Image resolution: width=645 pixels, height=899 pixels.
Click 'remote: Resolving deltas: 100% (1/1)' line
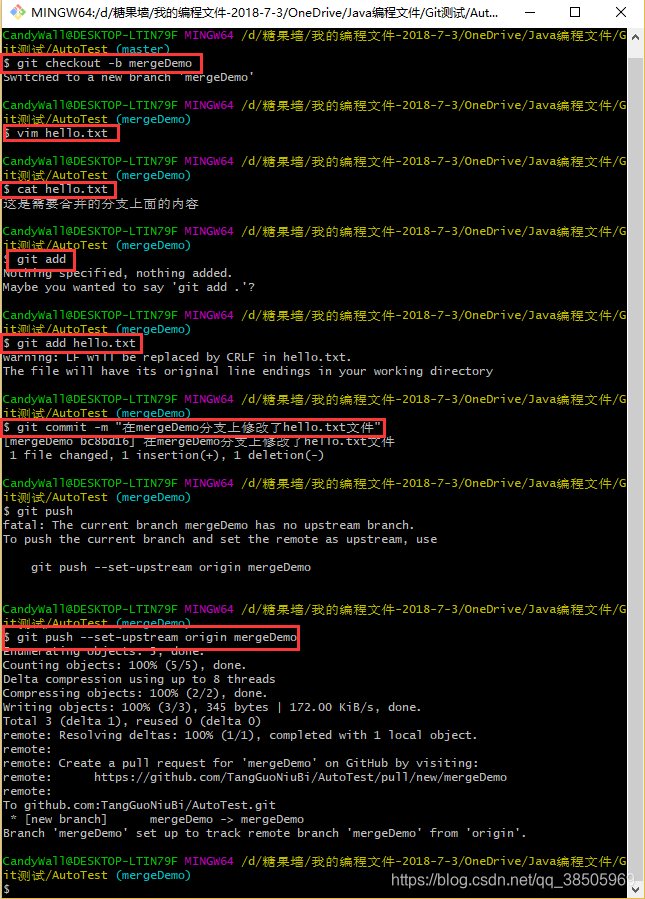[240, 735]
